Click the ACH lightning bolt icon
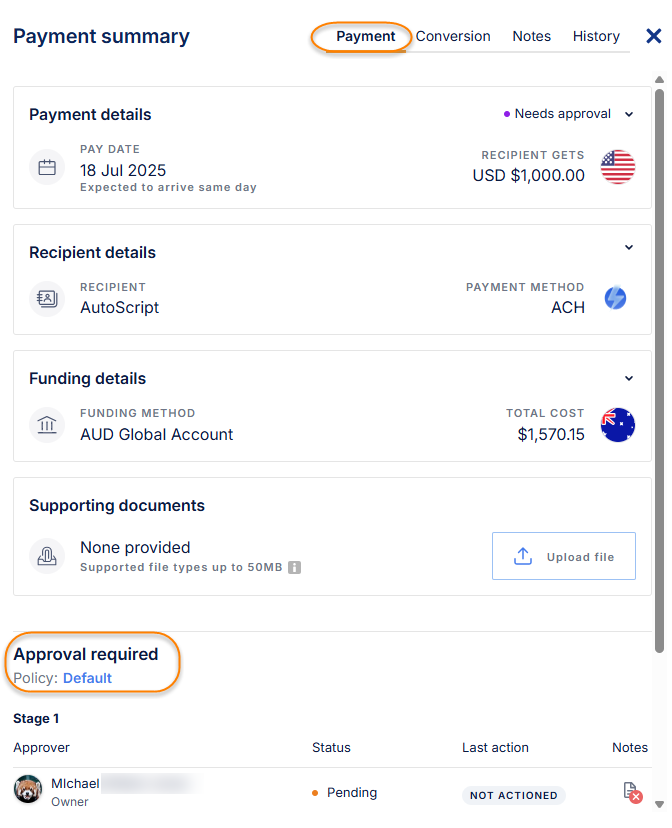672x828 pixels. tap(615, 298)
